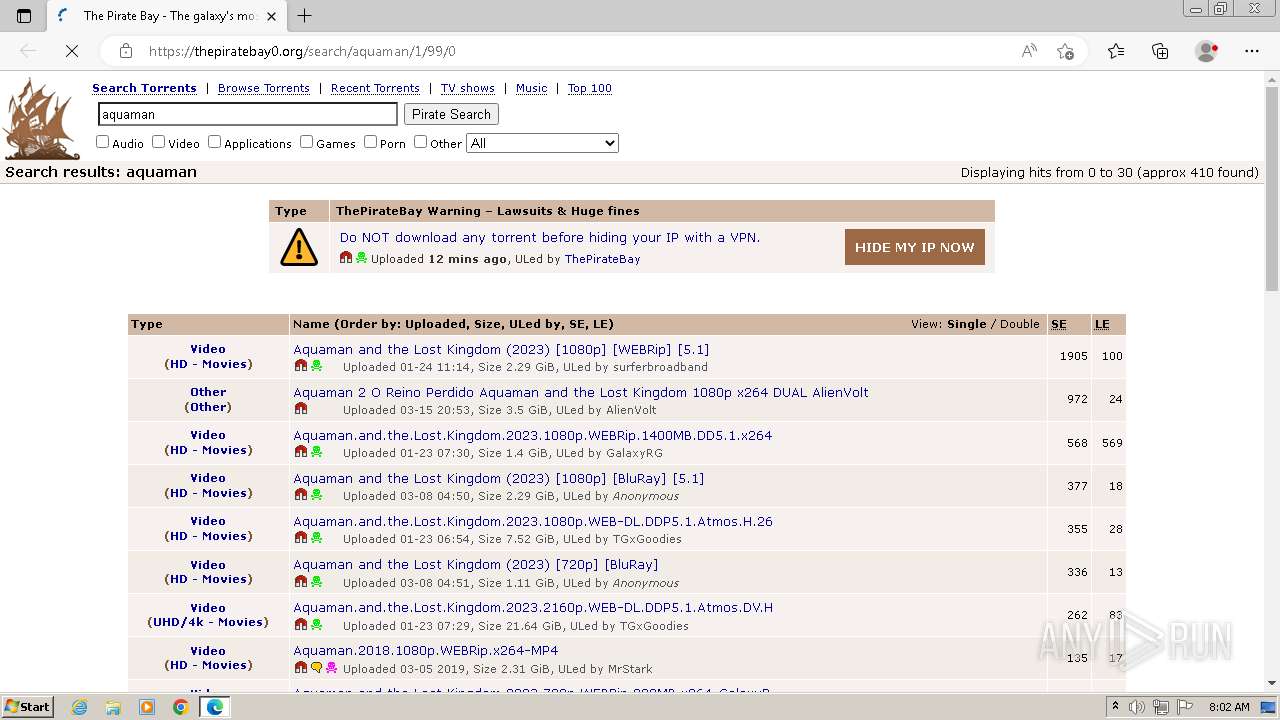Open Edge Settings and more menu
This screenshot has width=1280, height=720.
pos(1252,51)
